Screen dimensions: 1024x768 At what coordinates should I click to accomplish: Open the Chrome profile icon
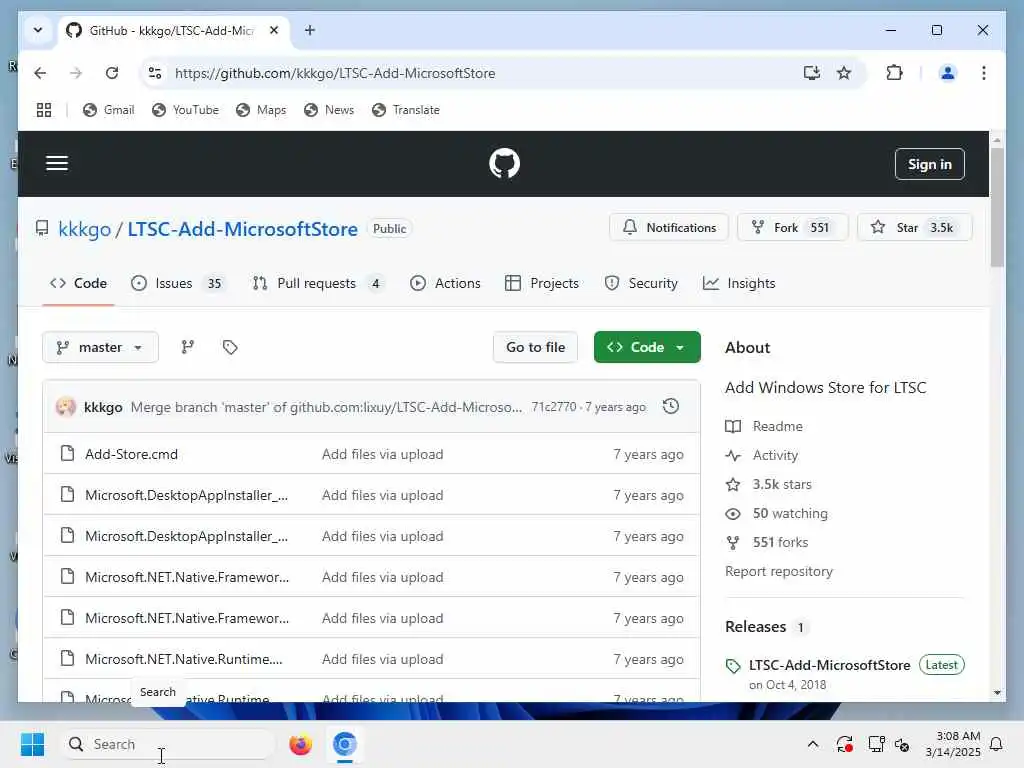pyautogui.click(x=948, y=73)
